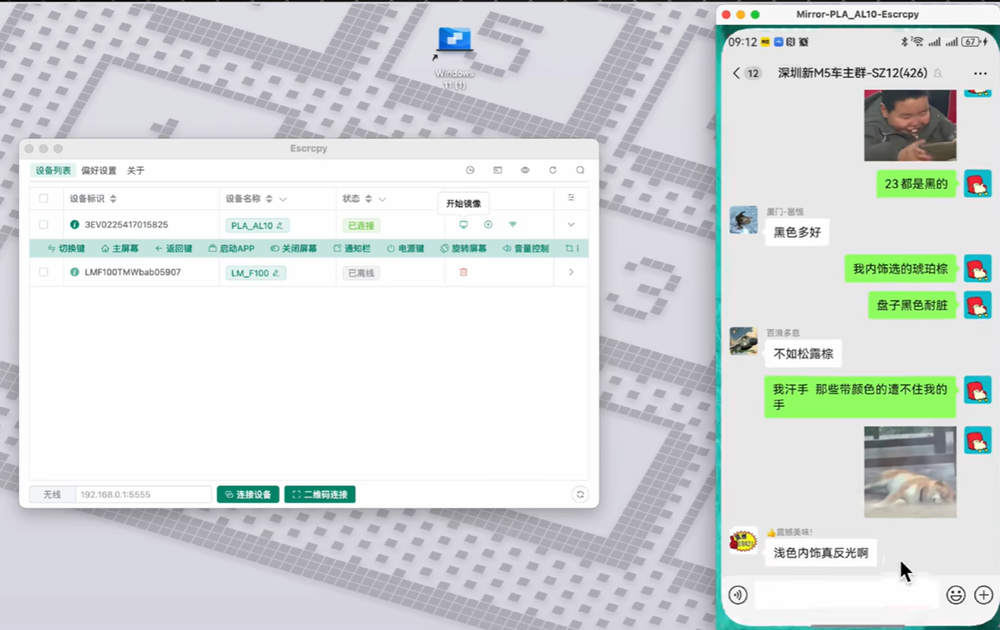This screenshot has height=630, width=1000.
Task: Collapse the PLA_AL10 row expander chevron
Action: point(571,225)
